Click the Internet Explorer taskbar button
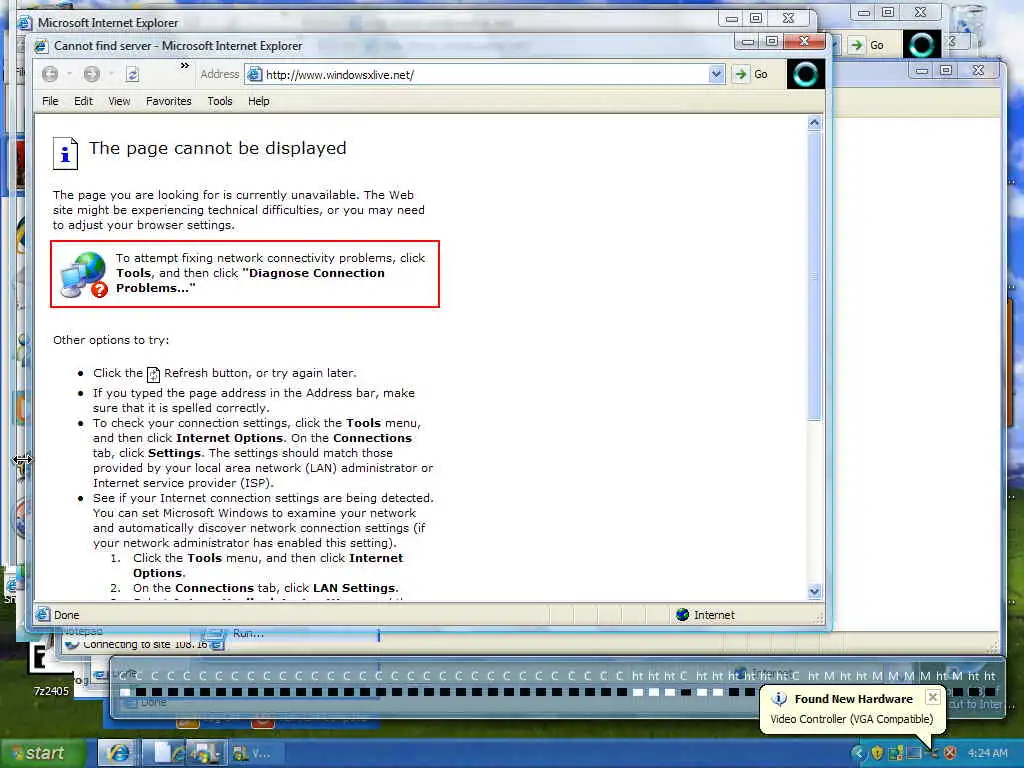Screen dimensions: 1024x768 point(118,753)
